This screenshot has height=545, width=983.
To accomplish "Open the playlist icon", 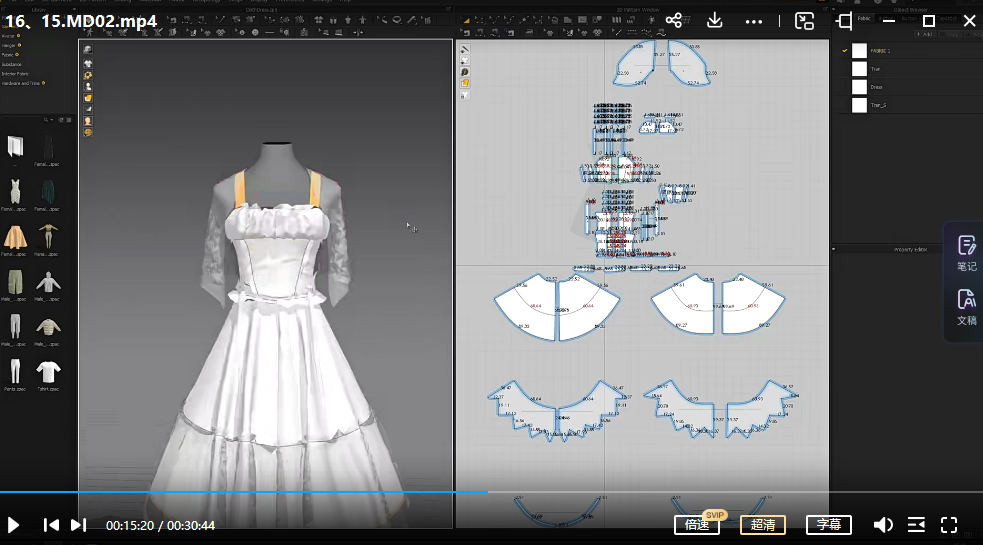I will 916,525.
